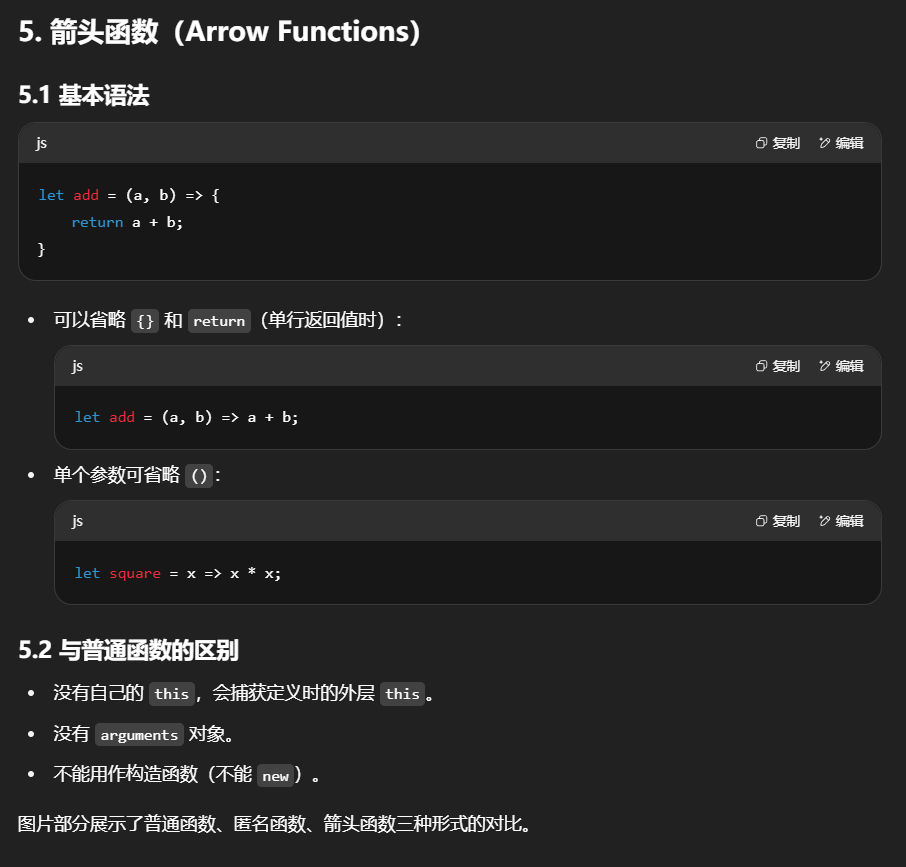Click the inline "()" code chip
Image resolution: width=906 pixels, height=867 pixels.
tap(199, 476)
